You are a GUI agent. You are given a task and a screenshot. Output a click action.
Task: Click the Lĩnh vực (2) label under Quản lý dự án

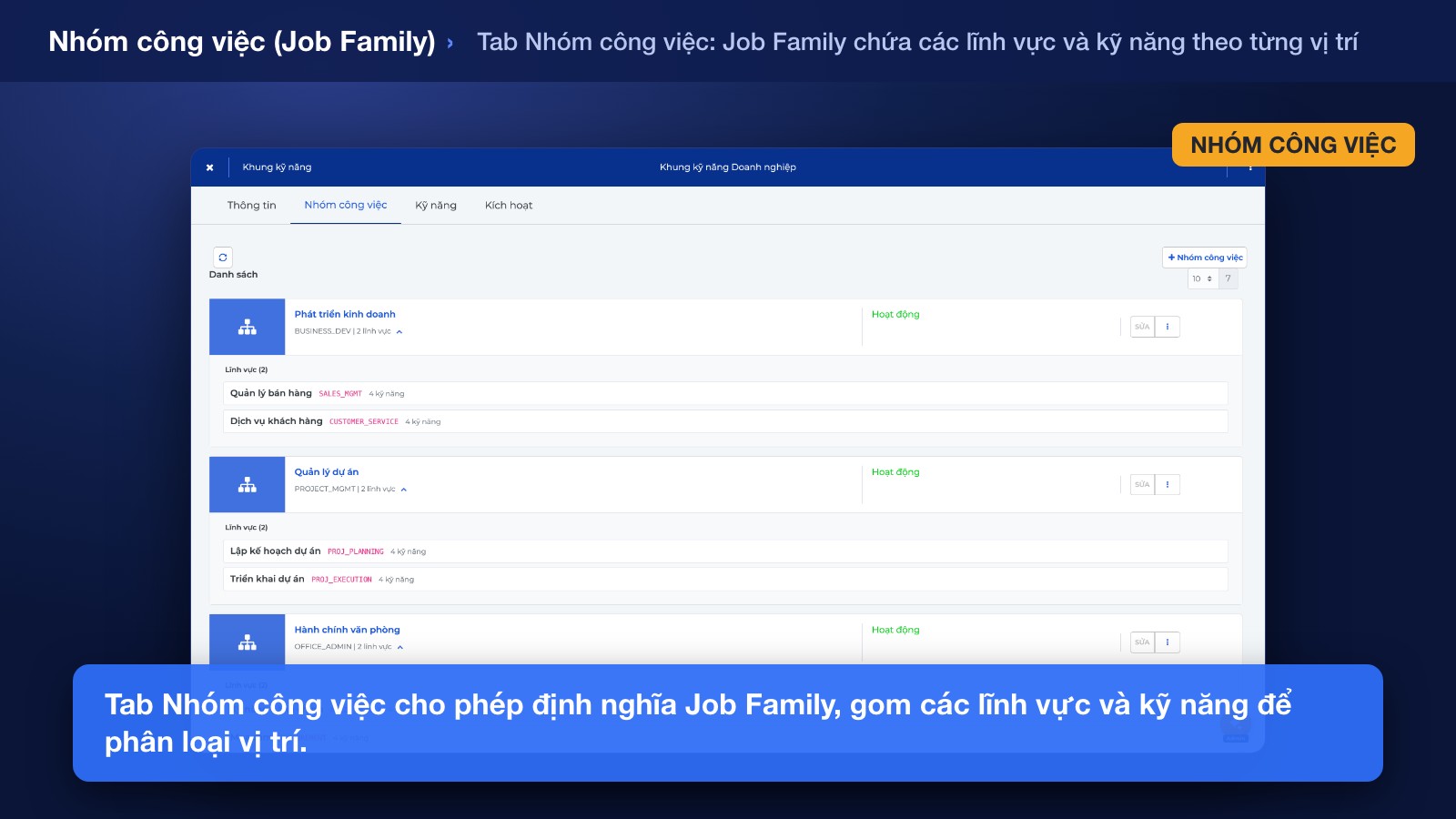tap(247, 528)
